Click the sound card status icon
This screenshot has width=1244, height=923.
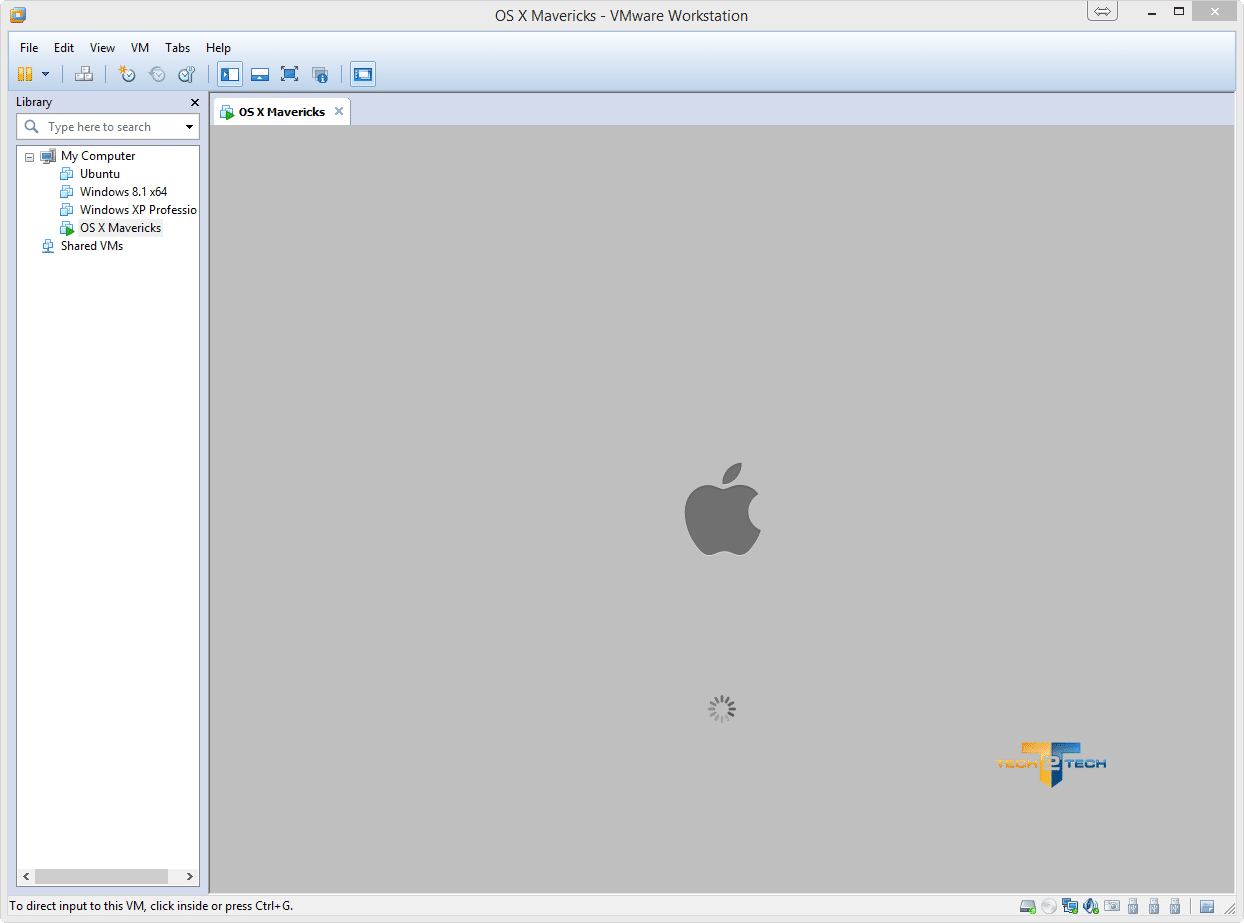pyautogui.click(x=1091, y=907)
